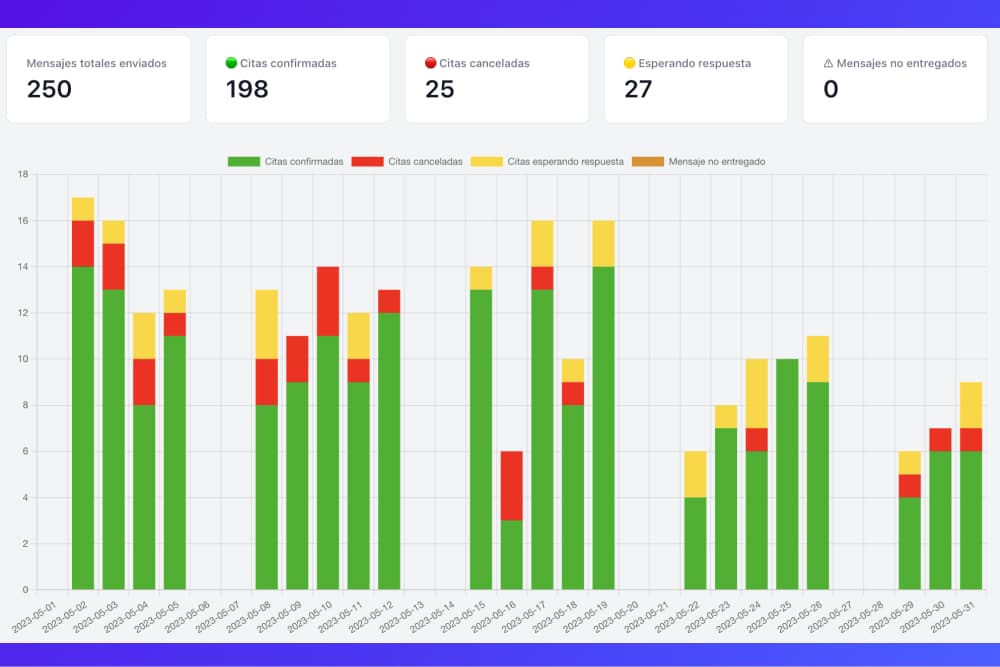
Task: Click the y-axis label 18
Action: tap(24, 174)
